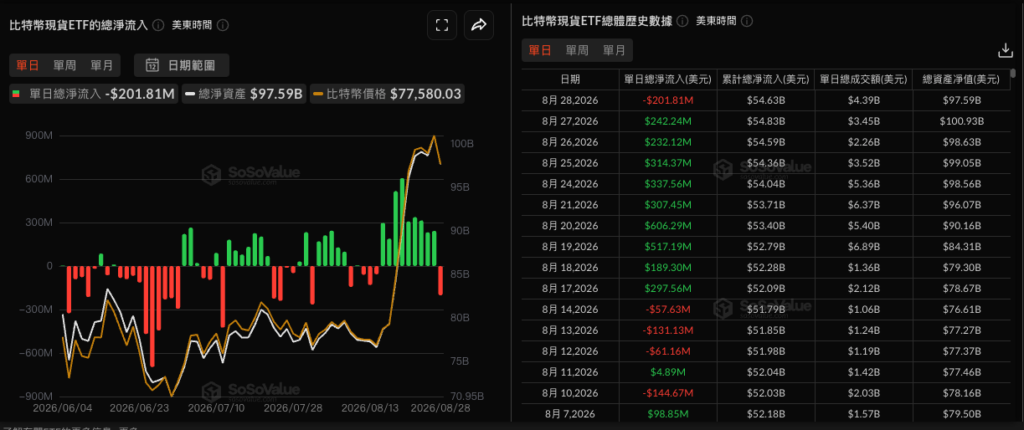This screenshot has width=1024, height=430.
Task: Click the 日期 column header
Action: point(569,79)
